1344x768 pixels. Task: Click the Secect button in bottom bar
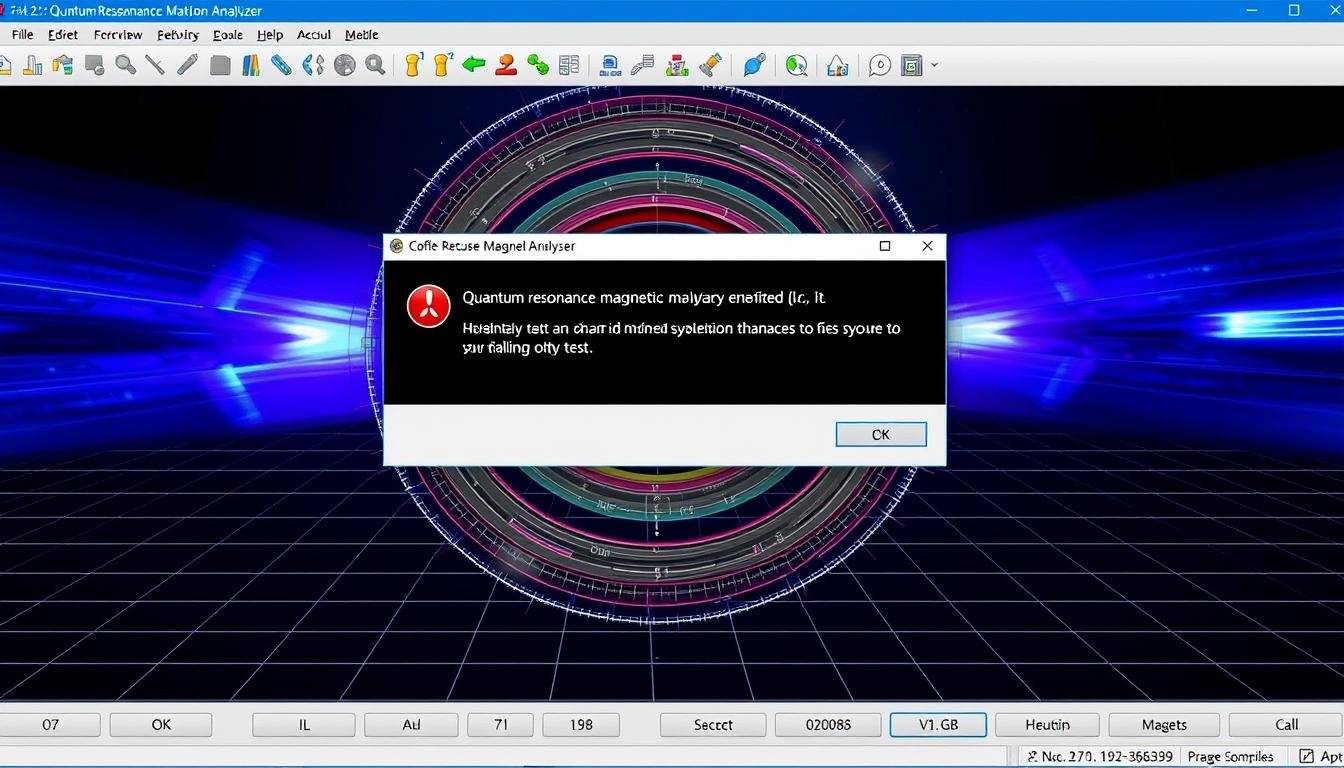[x=713, y=725]
